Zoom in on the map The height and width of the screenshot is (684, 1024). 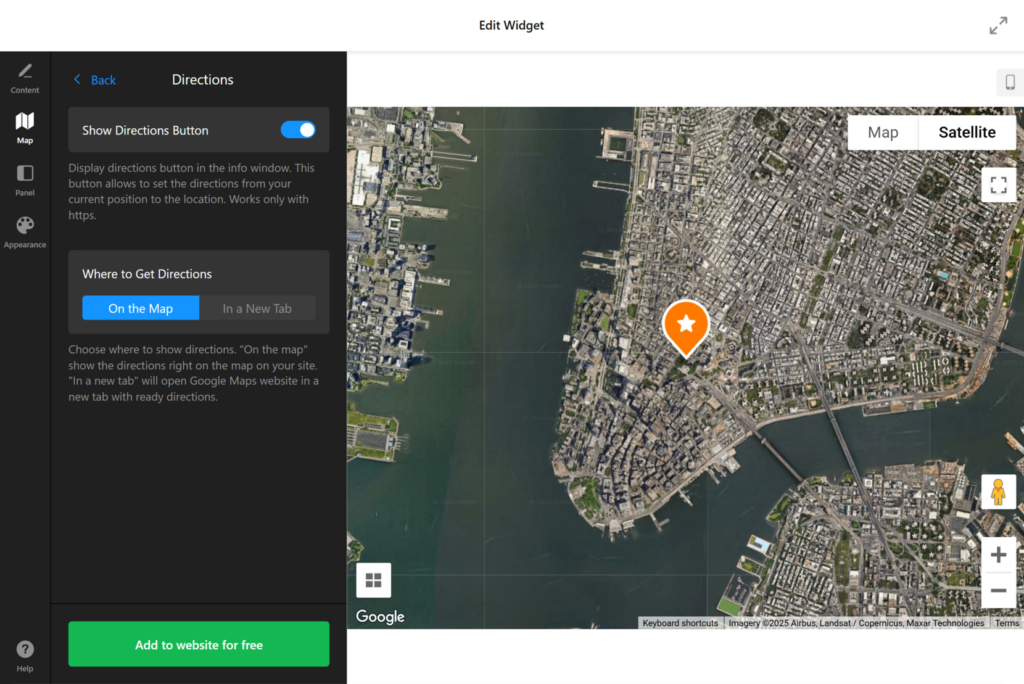click(998, 554)
